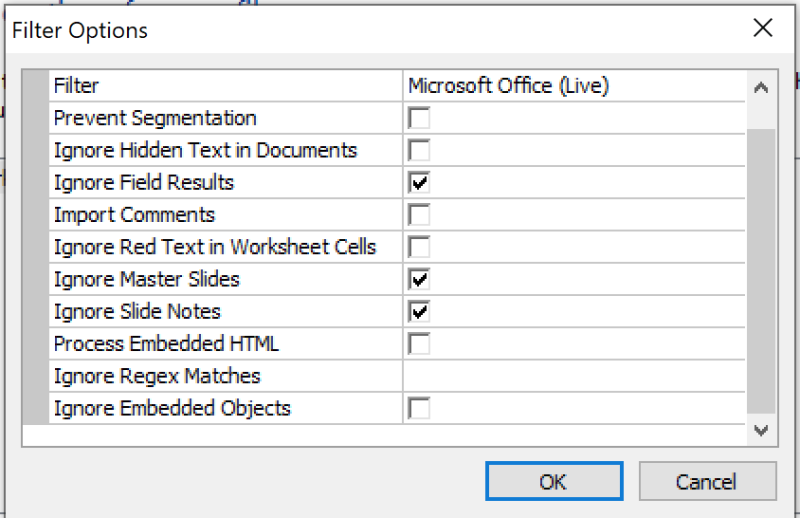This screenshot has width=800, height=518.
Task: Uncheck Ignore Master Slides option
Action: (x=420, y=279)
